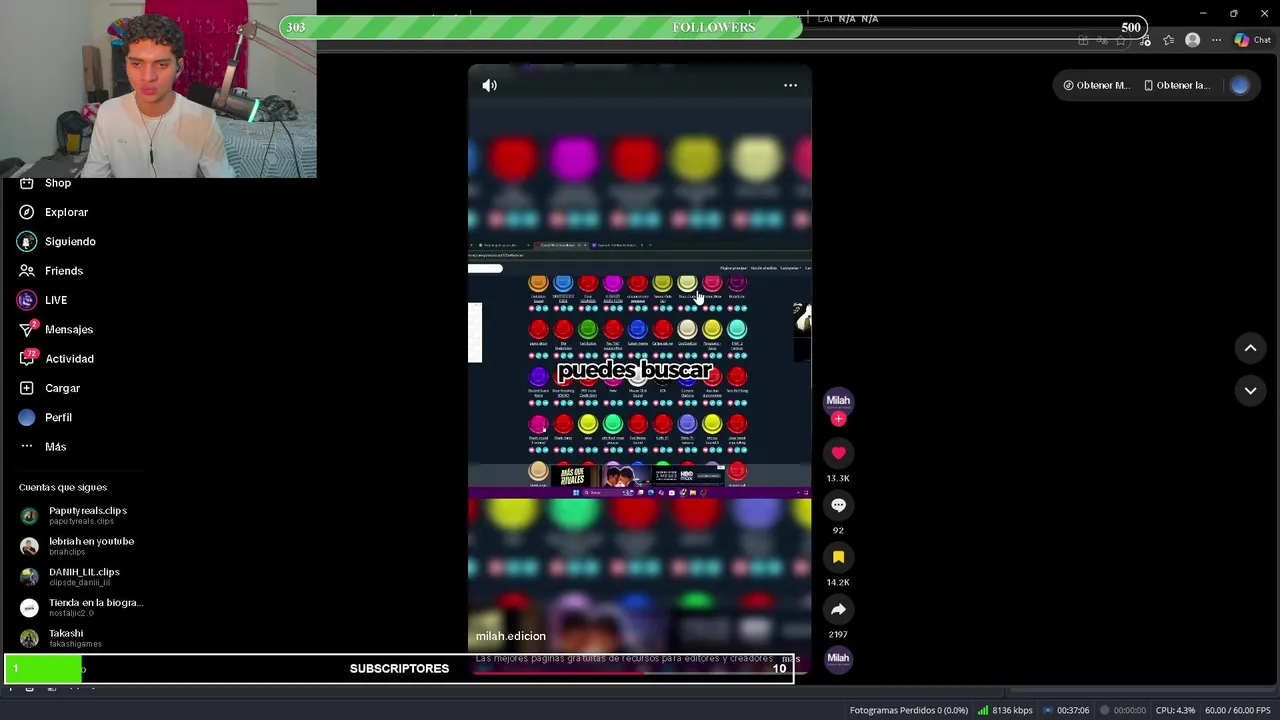Go to previous video with up chevron

[1250, 348]
